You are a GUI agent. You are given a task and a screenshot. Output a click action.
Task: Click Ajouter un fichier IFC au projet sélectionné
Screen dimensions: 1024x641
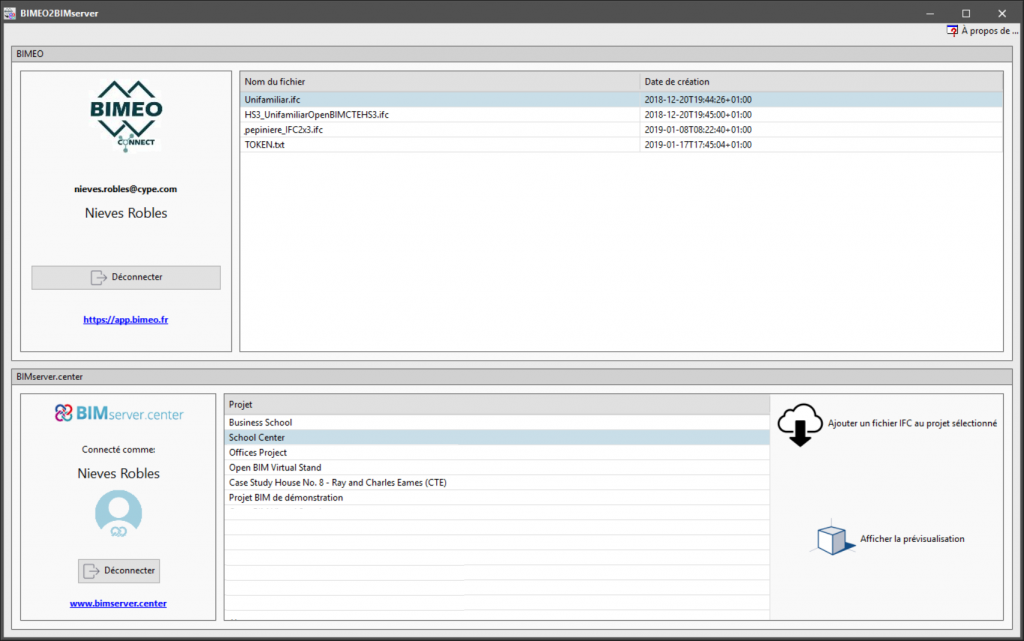[912, 424]
